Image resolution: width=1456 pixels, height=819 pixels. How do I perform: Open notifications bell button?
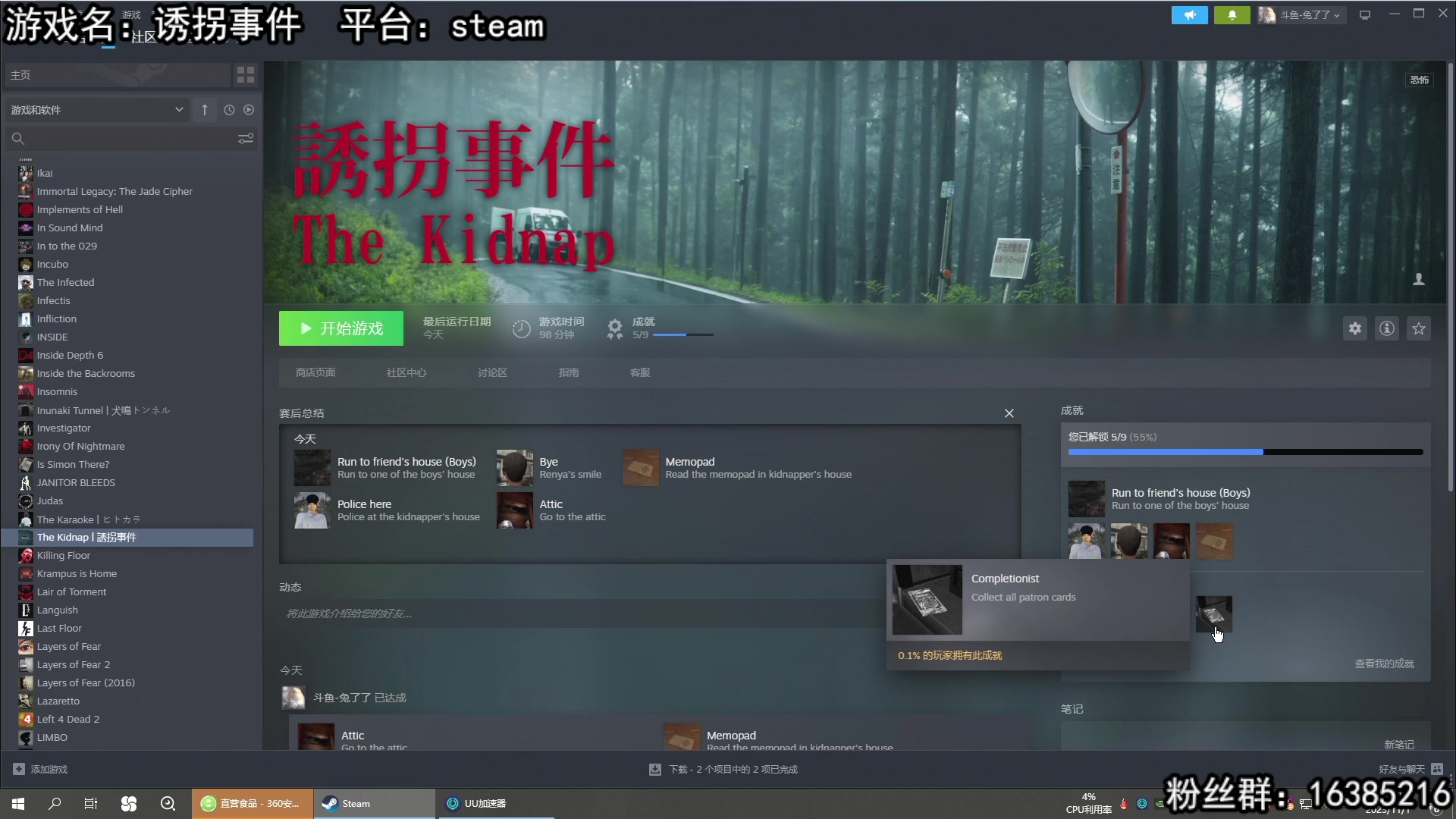[x=1232, y=15]
